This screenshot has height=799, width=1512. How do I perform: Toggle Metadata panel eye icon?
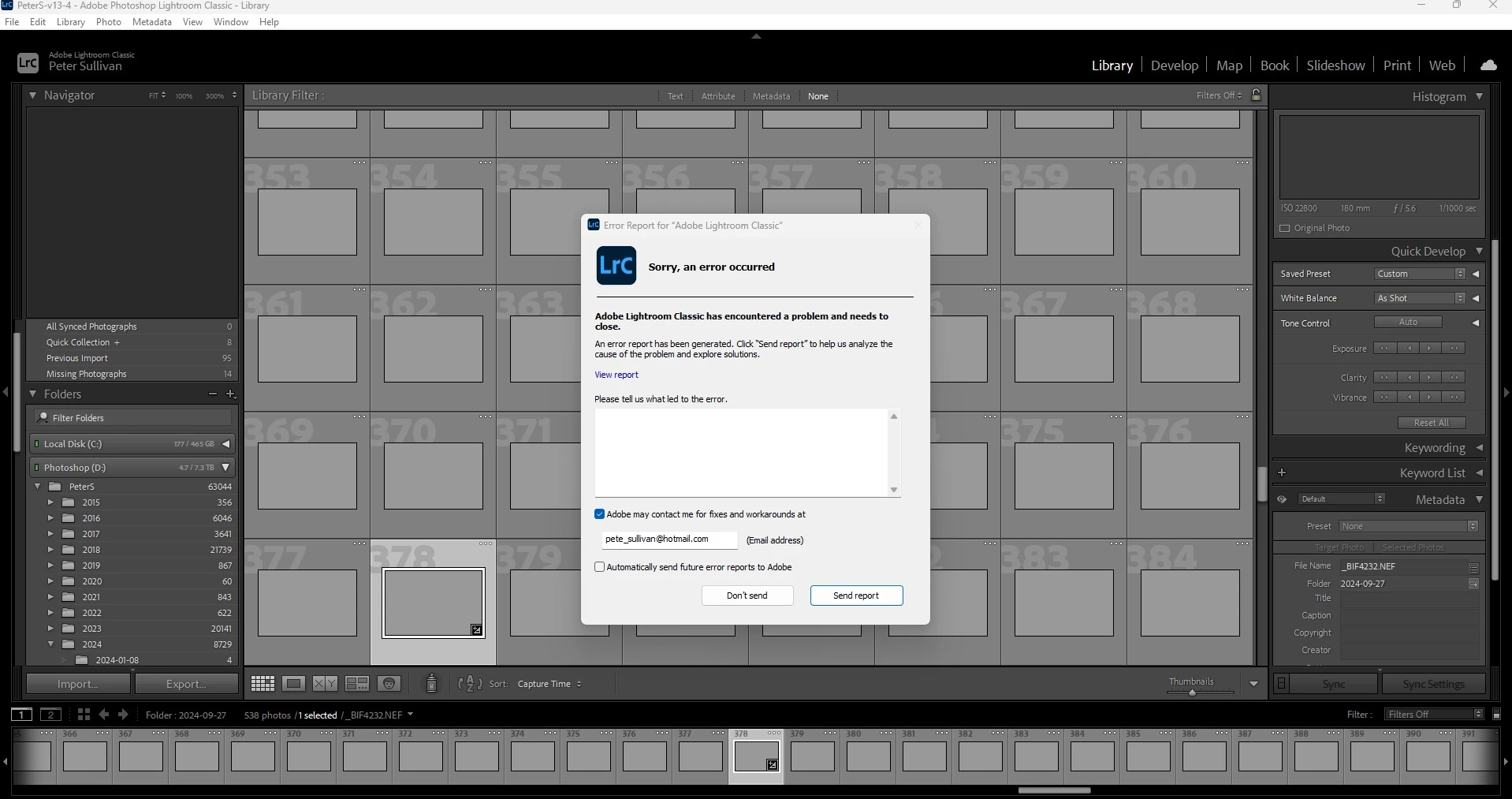1282,499
